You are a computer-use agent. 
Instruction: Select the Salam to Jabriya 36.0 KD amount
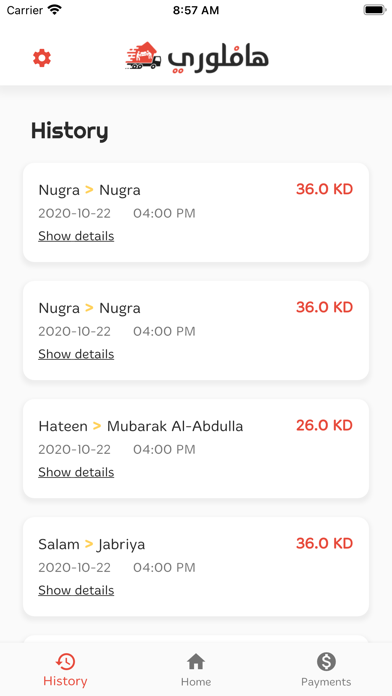325,543
